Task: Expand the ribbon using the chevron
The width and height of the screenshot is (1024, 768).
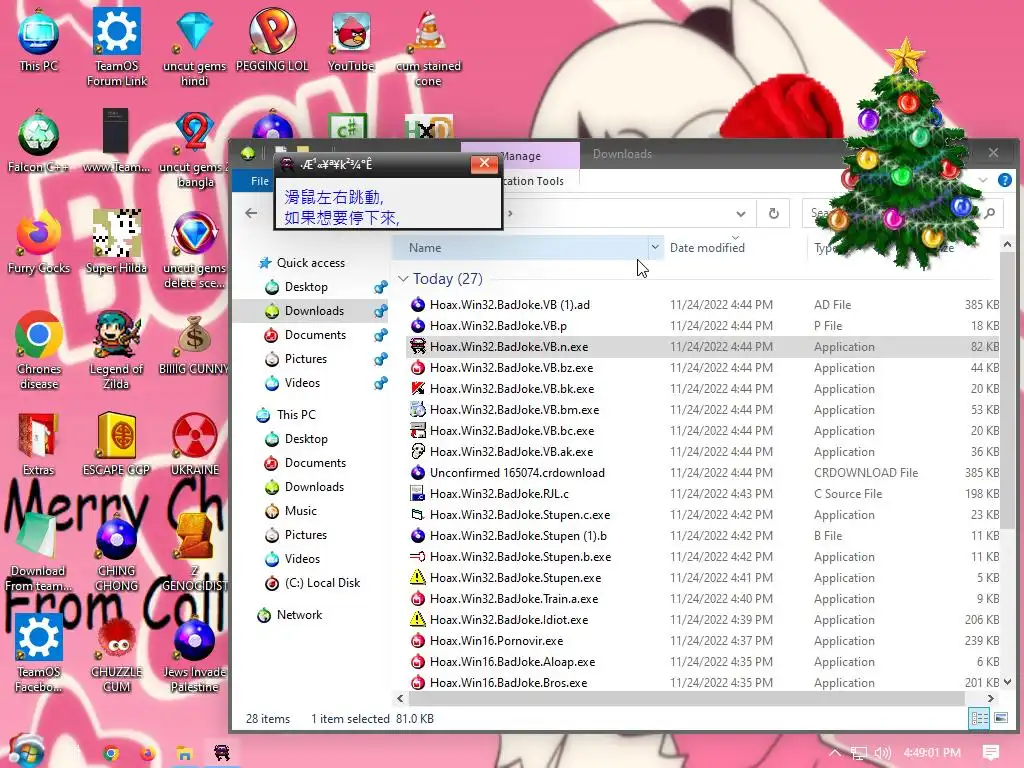Action: (x=983, y=180)
